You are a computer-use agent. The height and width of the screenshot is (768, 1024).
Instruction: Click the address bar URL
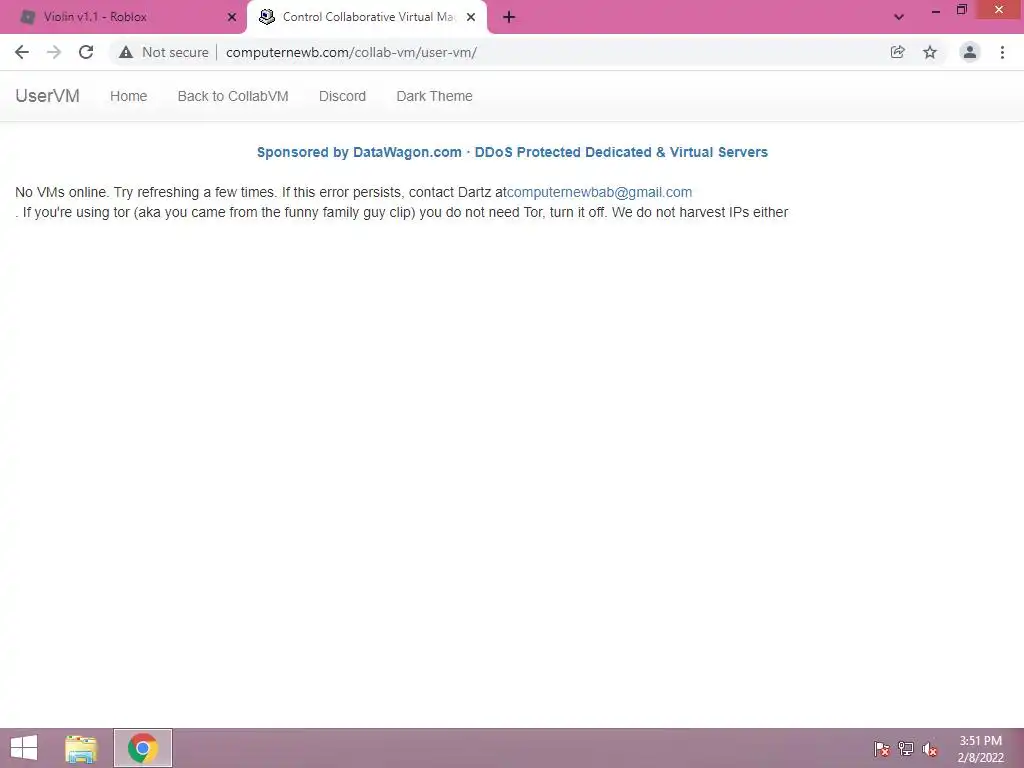point(351,52)
